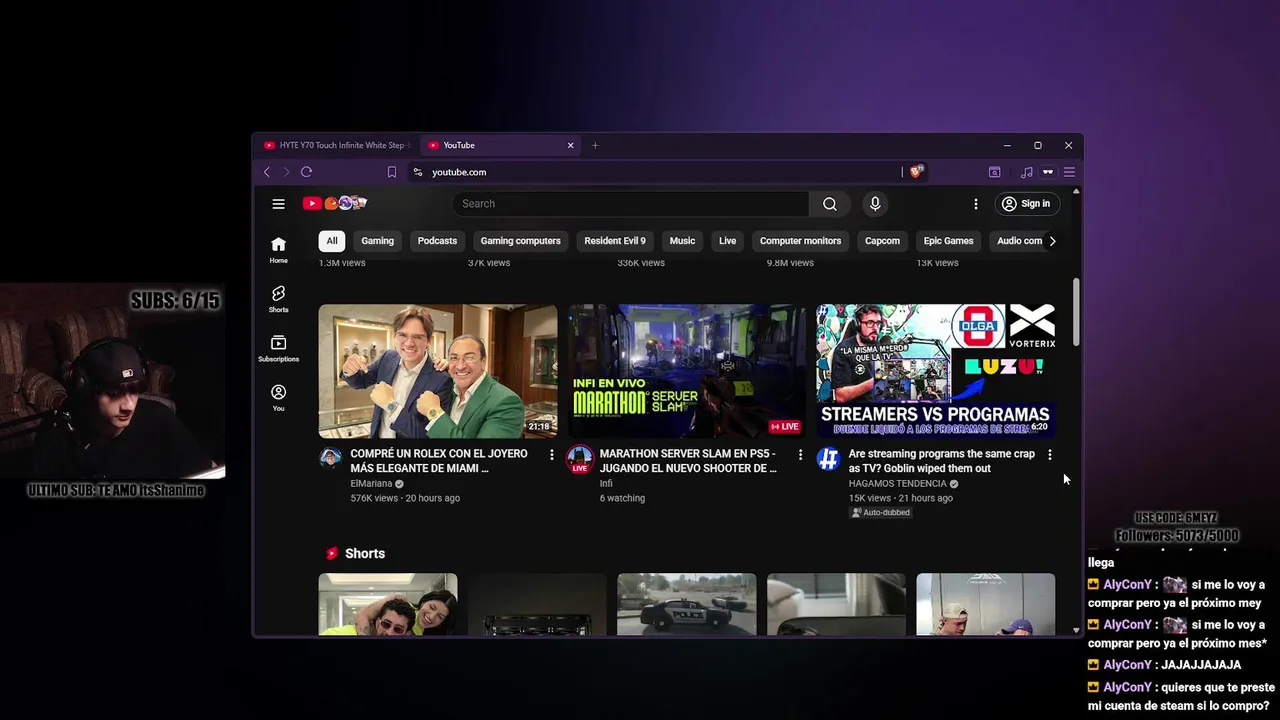Screen dimensions: 1280x720
Task: Select the Gaming computers filter chip
Action: (520, 241)
